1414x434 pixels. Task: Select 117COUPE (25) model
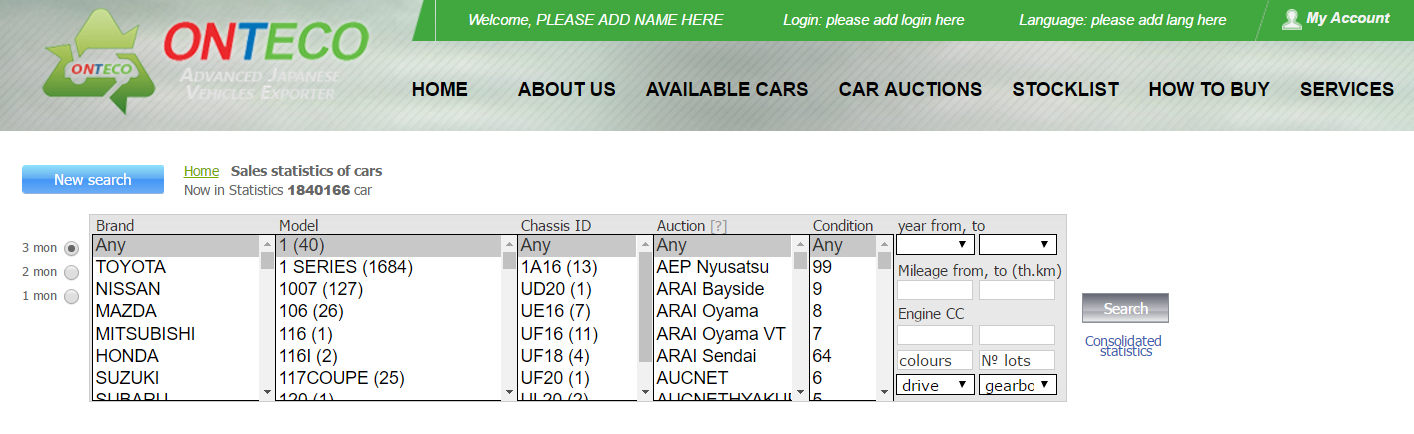(x=389, y=377)
